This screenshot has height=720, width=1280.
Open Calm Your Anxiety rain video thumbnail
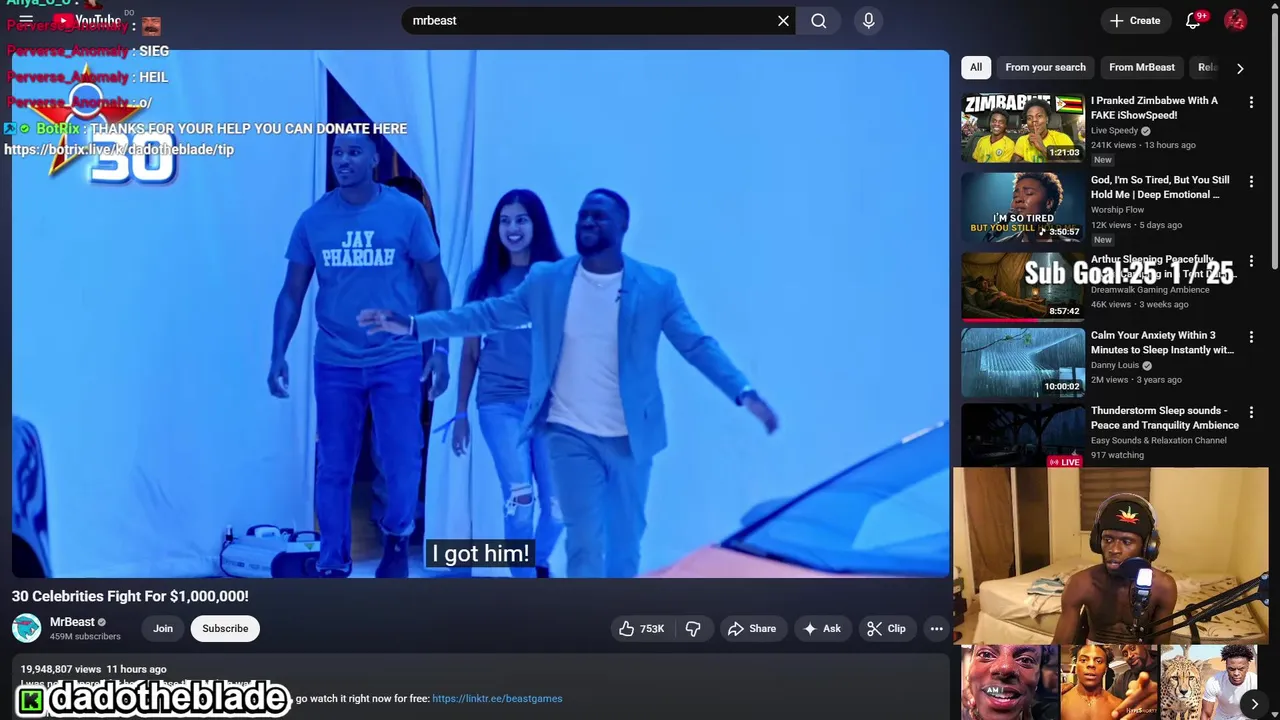(x=1023, y=362)
